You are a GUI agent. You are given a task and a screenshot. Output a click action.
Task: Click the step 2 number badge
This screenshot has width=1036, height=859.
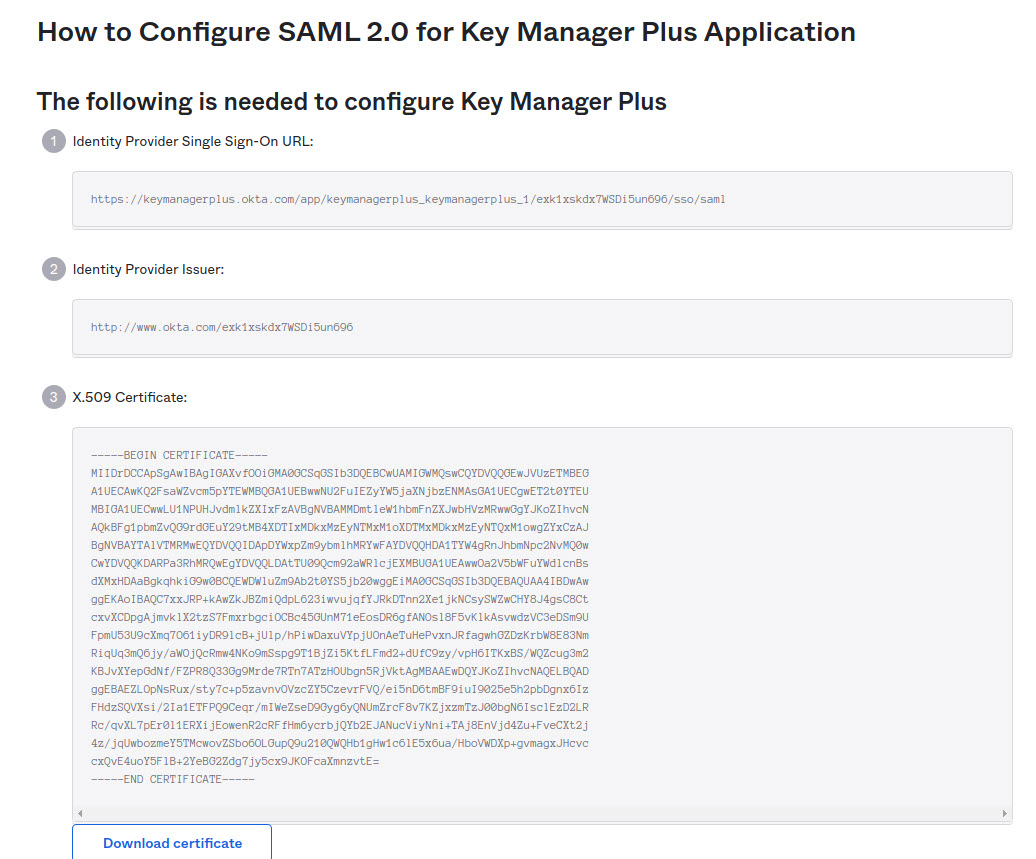[54, 269]
